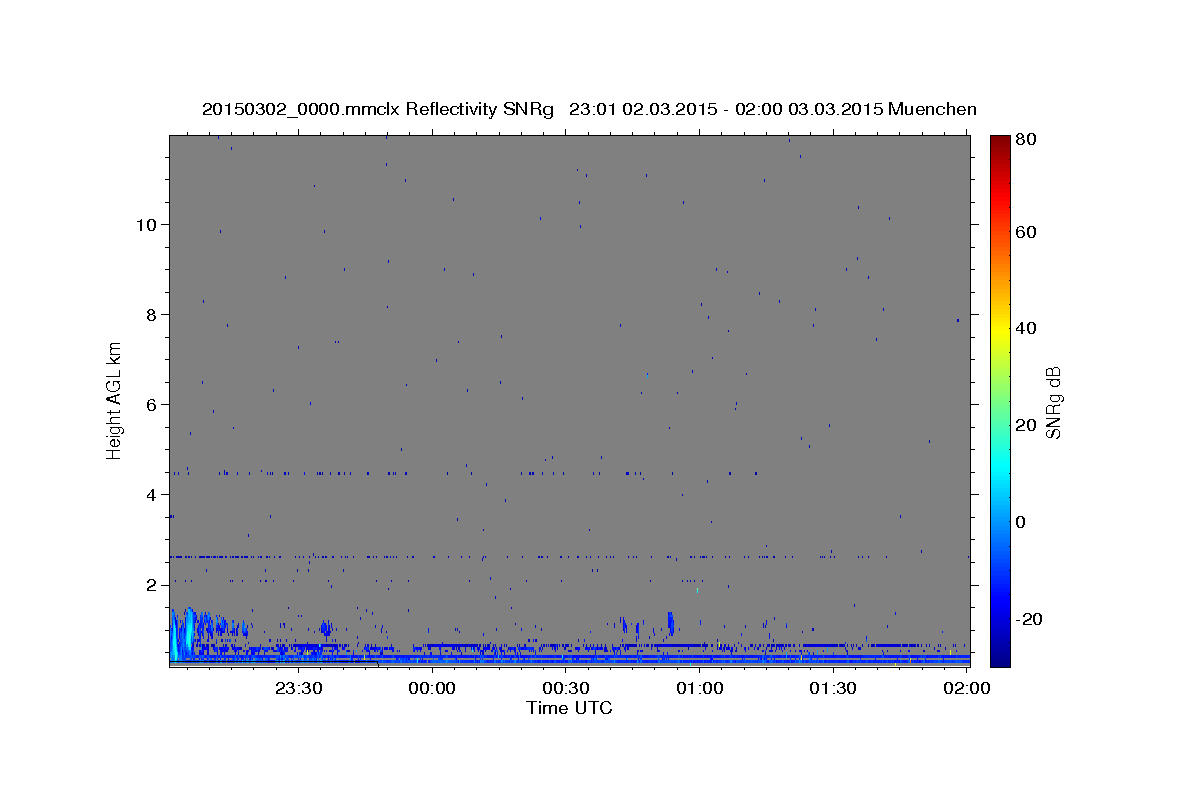Click the 'Height AGL km' axis label
1200x800 pixels.
point(114,399)
